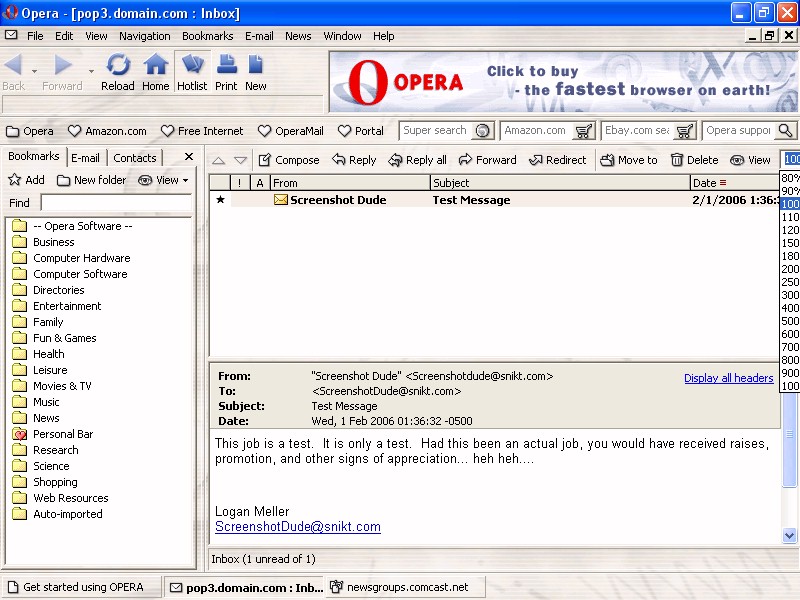Switch to the E-mail hotlist tab
This screenshot has height=600, width=800.
85,158
